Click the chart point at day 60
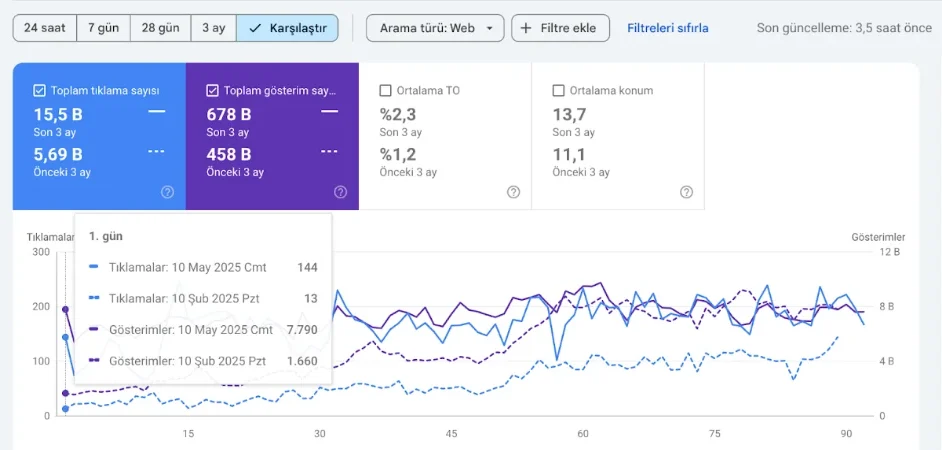 583,290
